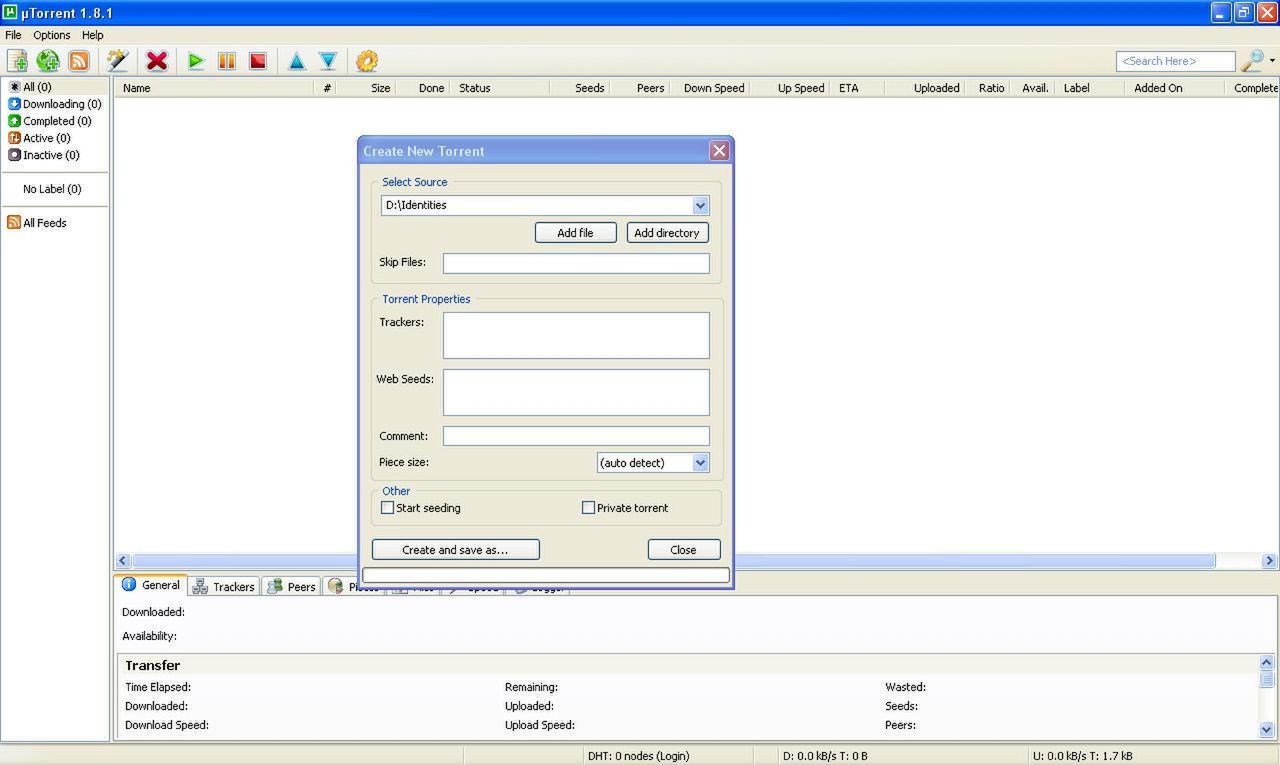
Task: Switch to the General tab
Action: point(151,585)
